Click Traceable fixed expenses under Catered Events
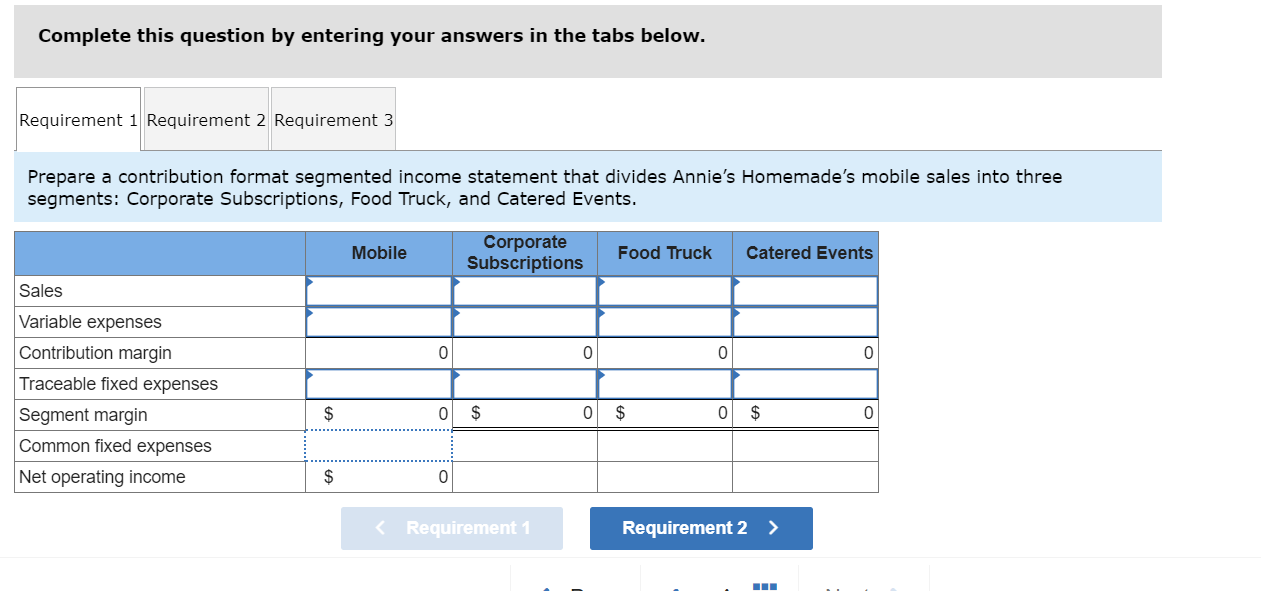Screen dimensions: 1261x591 [806, 383]
